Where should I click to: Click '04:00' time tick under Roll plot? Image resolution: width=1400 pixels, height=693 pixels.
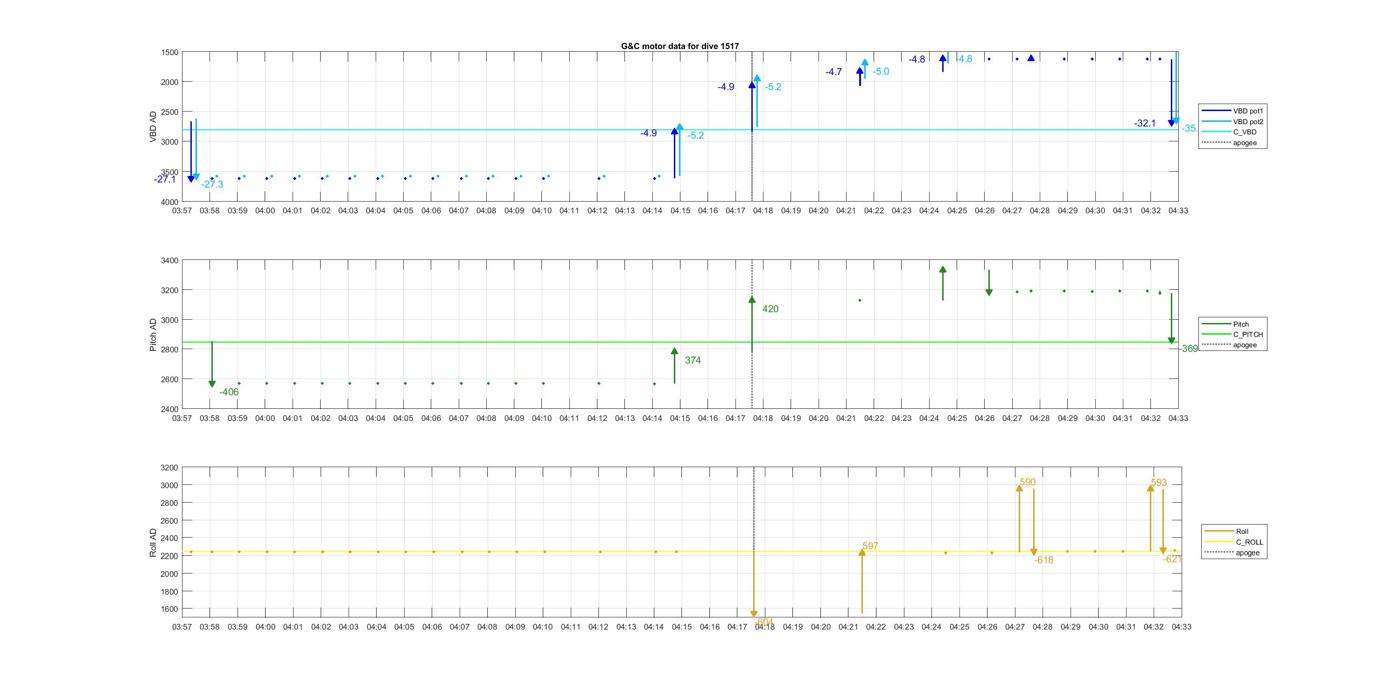(265, 627)
